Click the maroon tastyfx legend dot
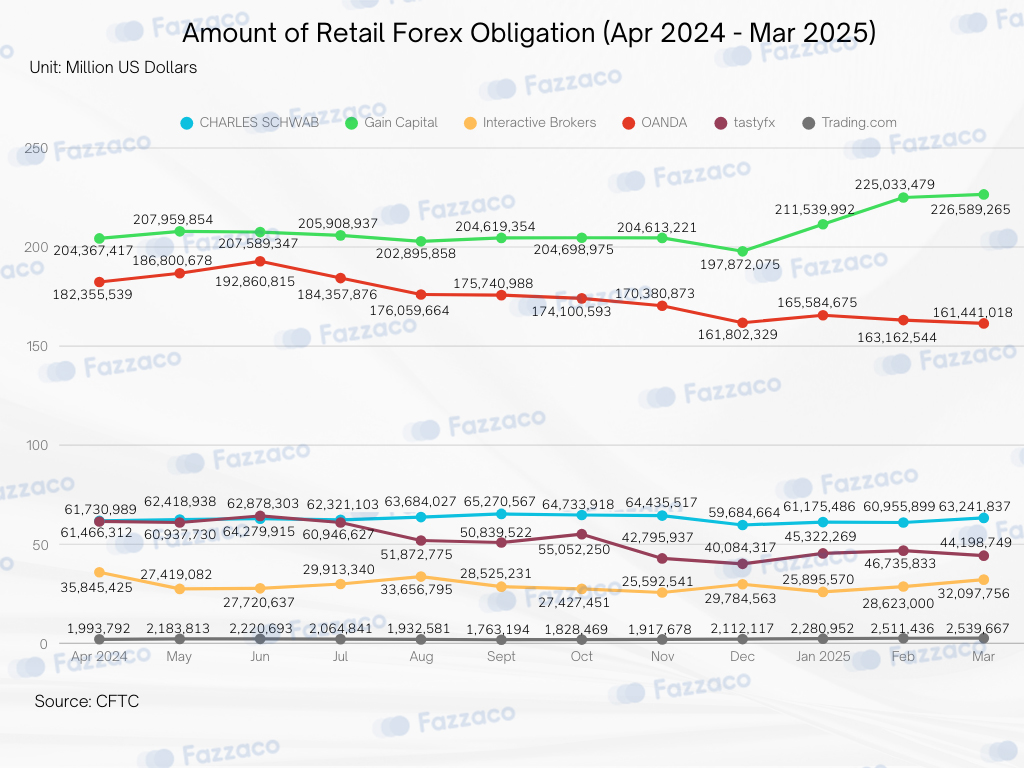 point(721,123)
